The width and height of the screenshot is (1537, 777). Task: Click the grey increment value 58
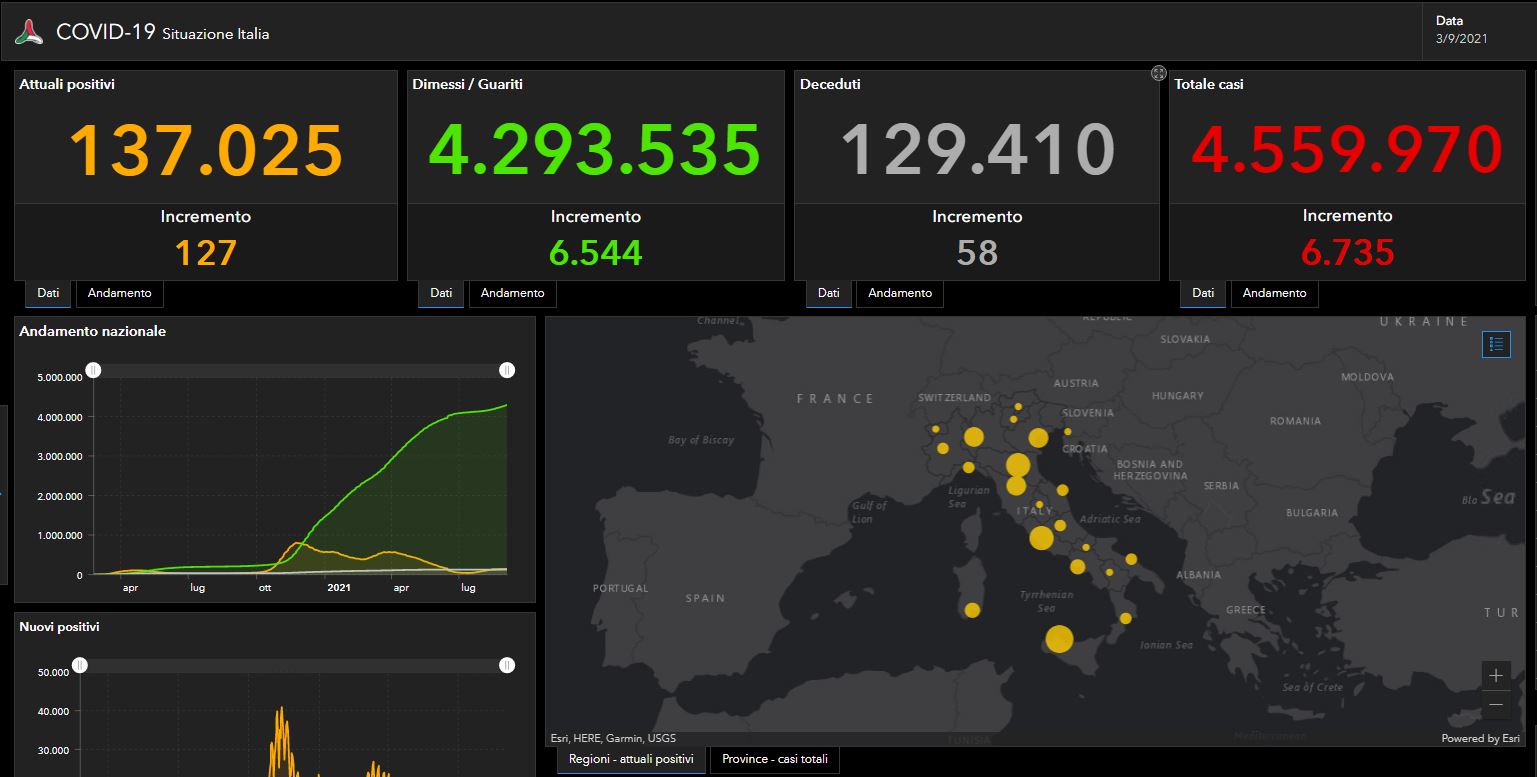click(977, 253)
